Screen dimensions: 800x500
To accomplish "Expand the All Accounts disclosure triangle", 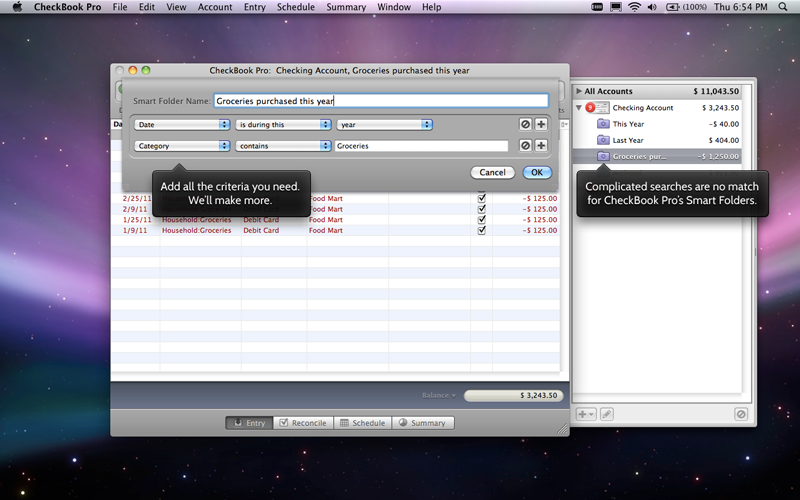I will click(579, 91).
